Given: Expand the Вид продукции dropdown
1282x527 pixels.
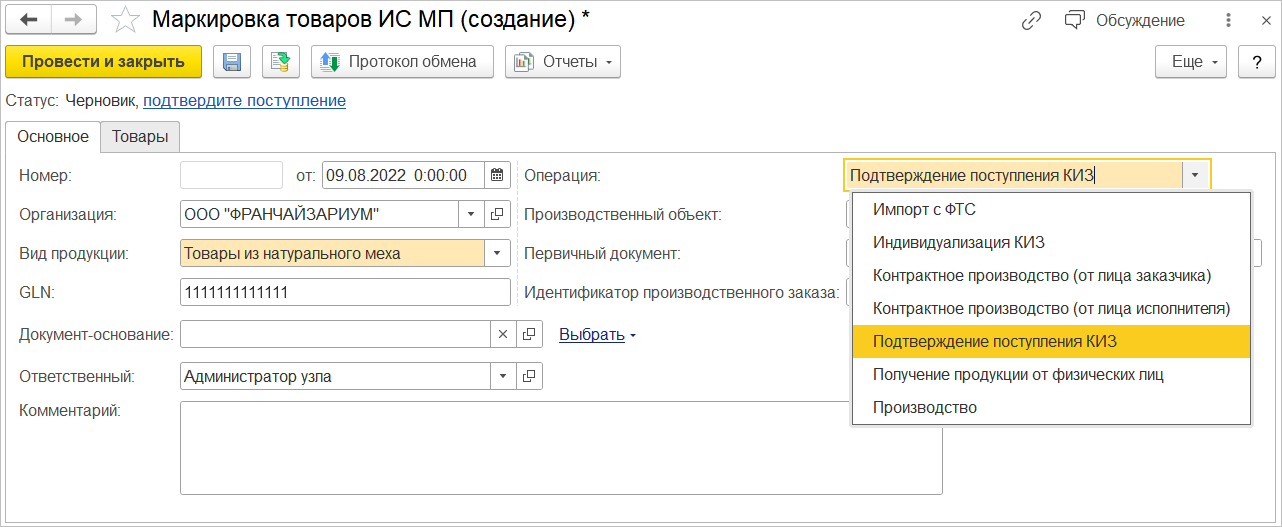Looking at the screenshot, I should [497, 253].
